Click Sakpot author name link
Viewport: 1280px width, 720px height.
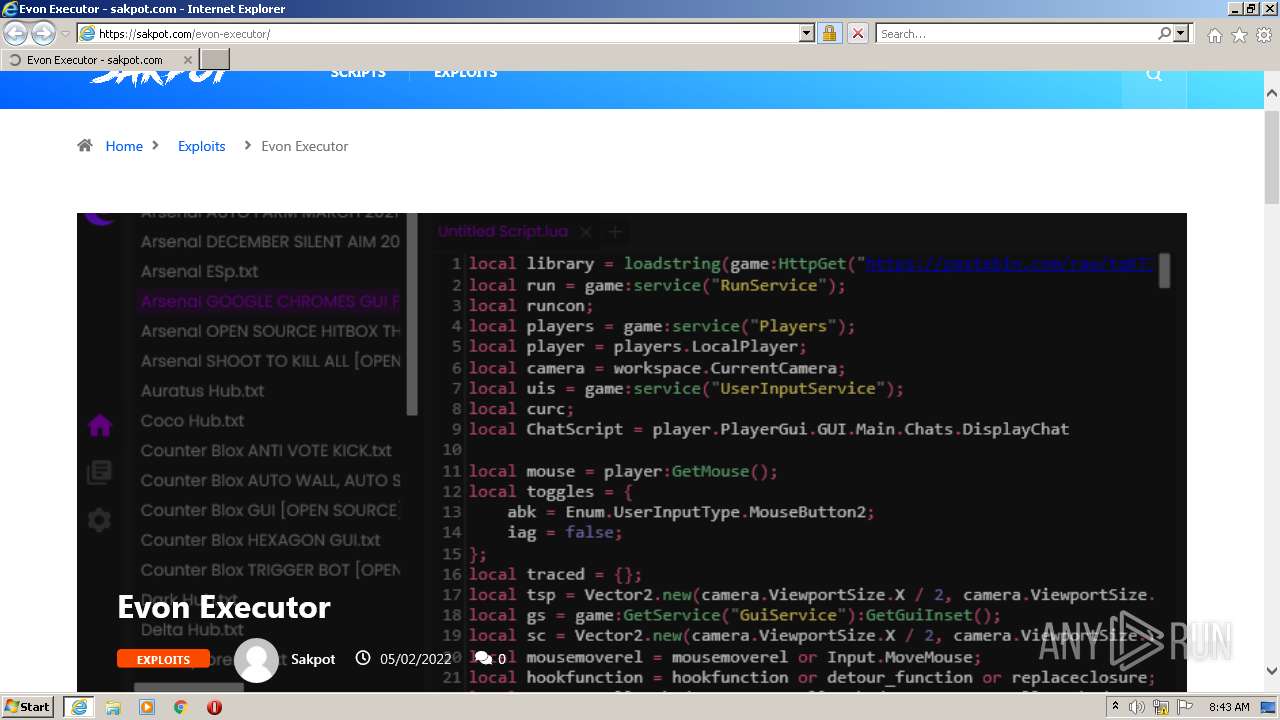pyautogui.click(x=313, y=659)
